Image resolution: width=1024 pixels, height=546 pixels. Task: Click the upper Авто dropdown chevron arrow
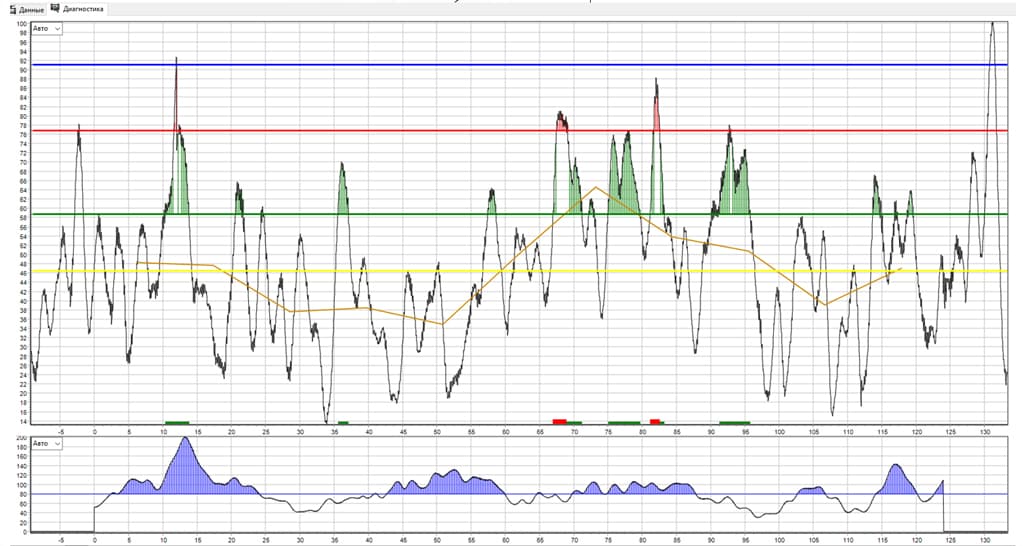tap(57, 29)
